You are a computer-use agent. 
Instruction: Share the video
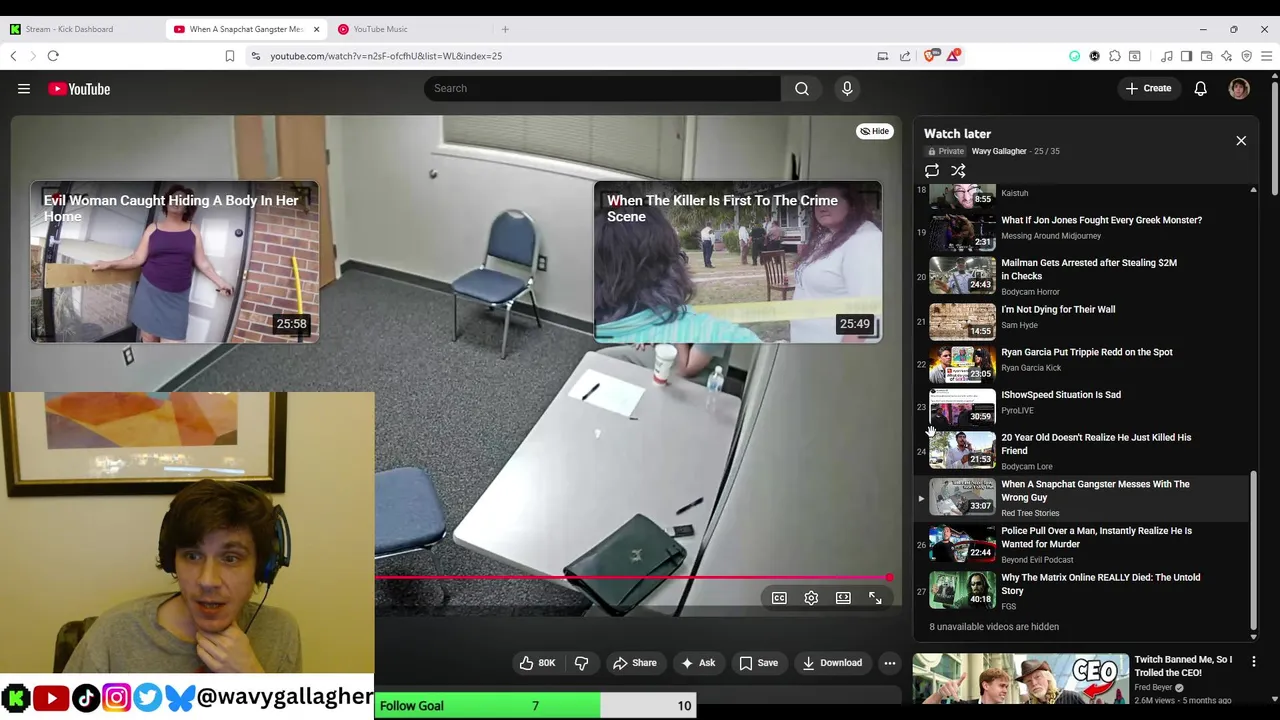635,663
